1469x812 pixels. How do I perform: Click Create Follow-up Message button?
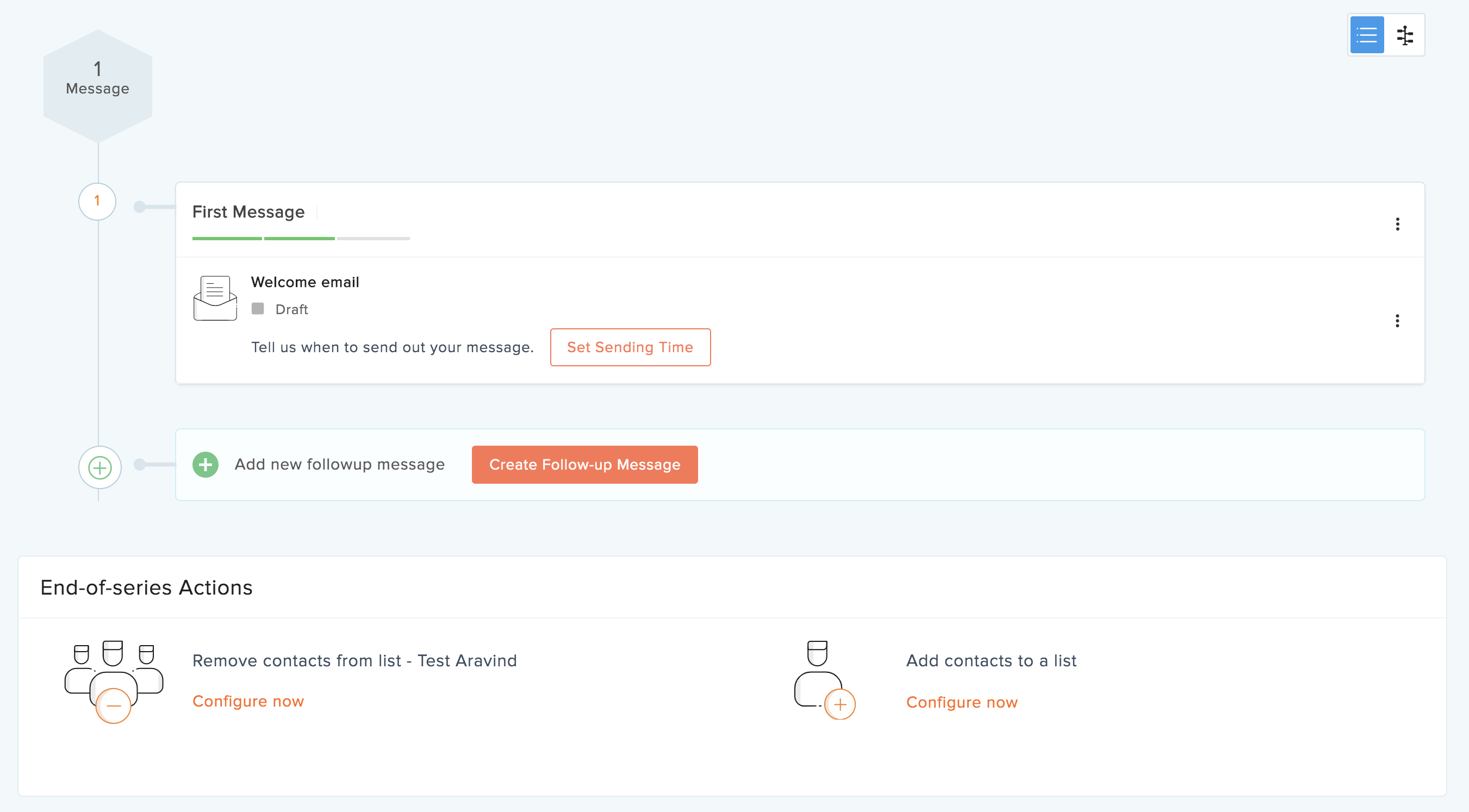coord(584,465)
